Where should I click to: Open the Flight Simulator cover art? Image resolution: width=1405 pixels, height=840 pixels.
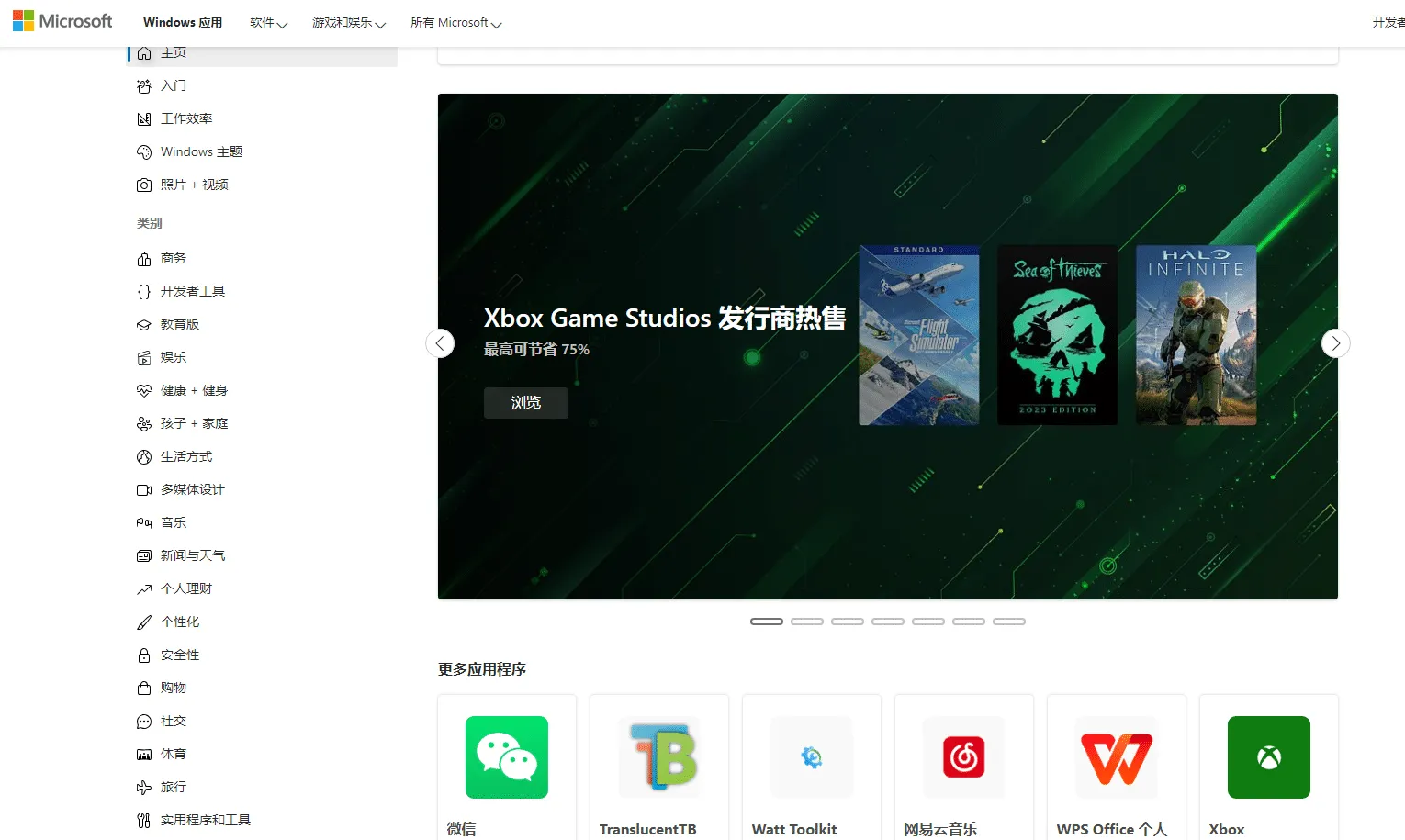tap(919, 335)
